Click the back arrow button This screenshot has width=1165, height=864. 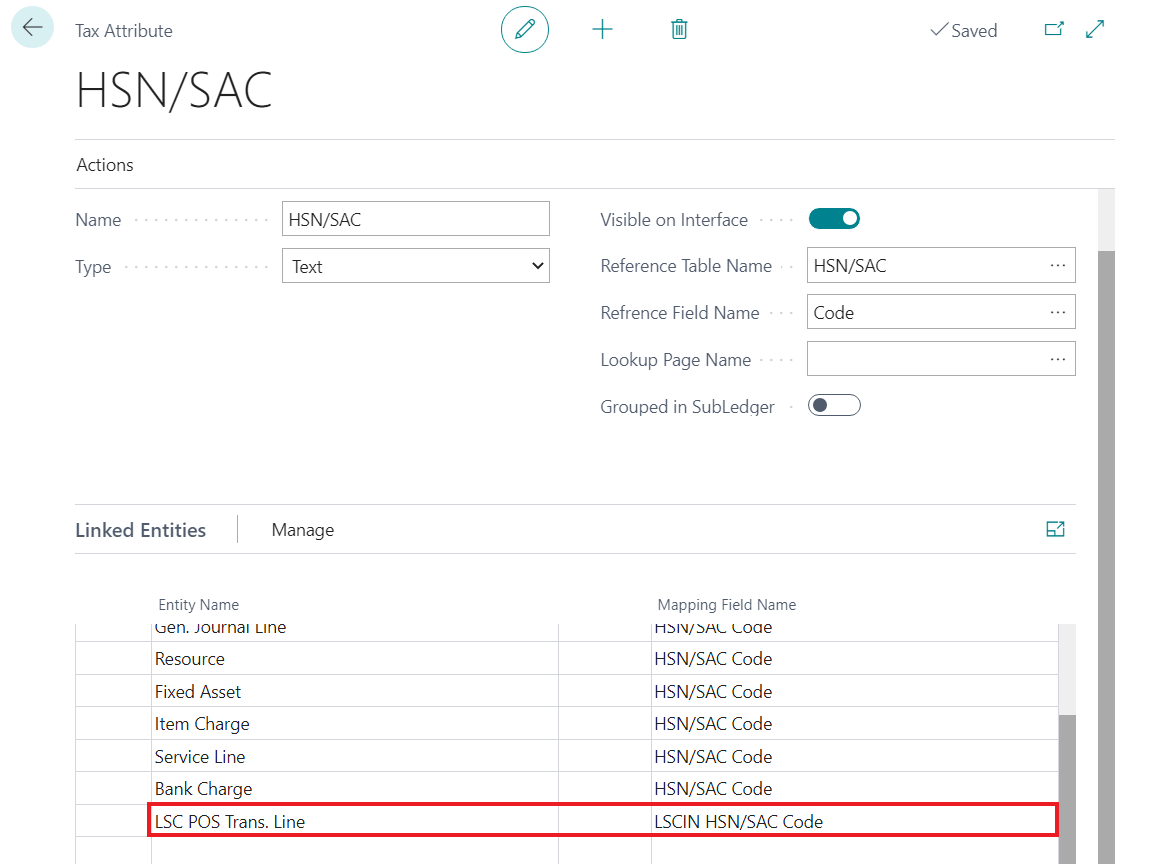point(32,28)
